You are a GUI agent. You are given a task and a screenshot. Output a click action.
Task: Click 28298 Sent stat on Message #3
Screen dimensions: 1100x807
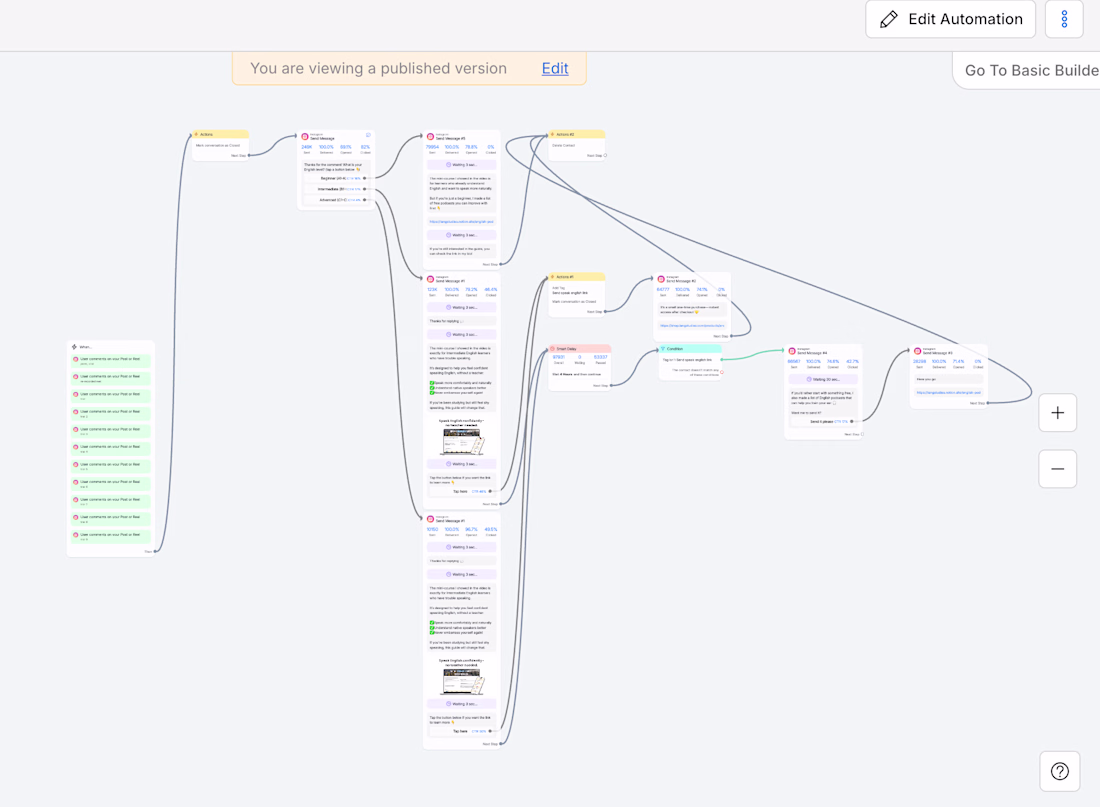point(919,363)
